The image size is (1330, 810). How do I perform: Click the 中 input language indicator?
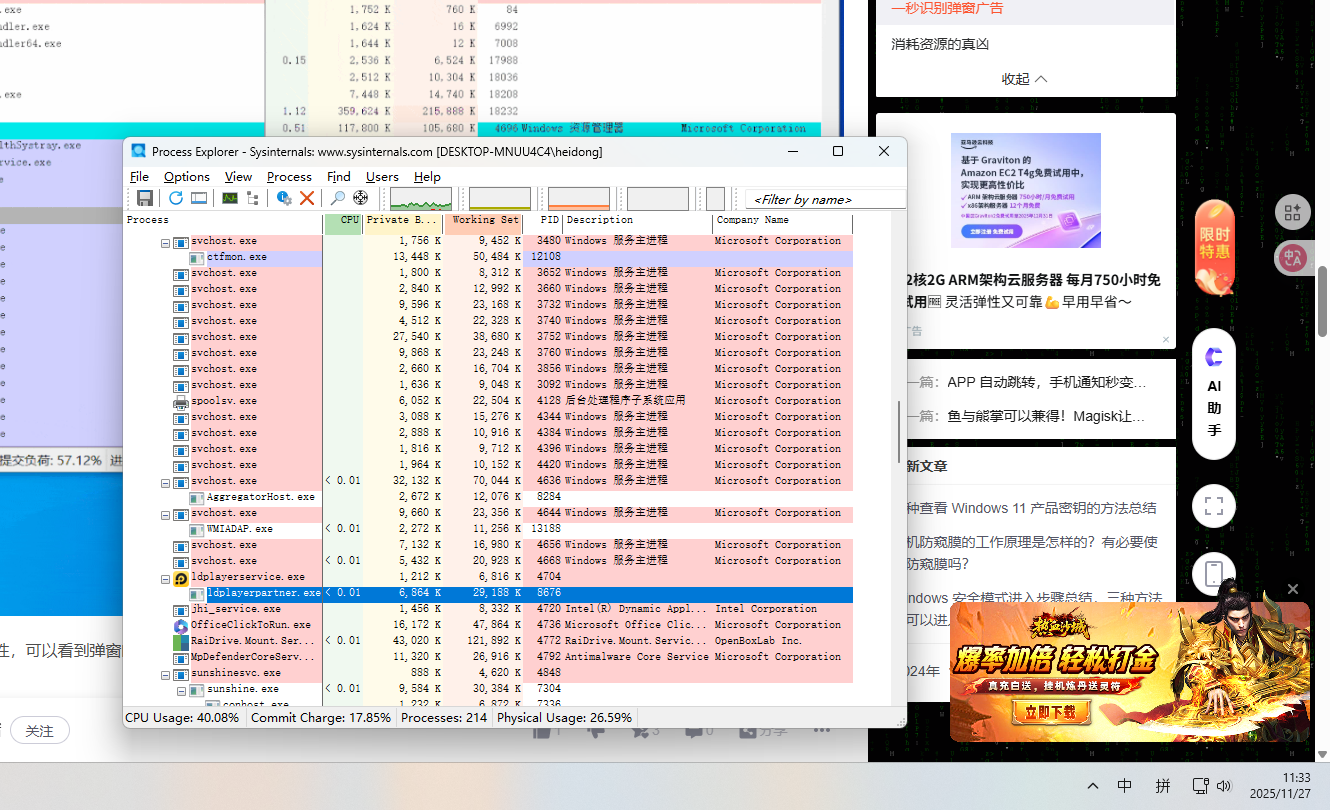(x=1125, y=786)
